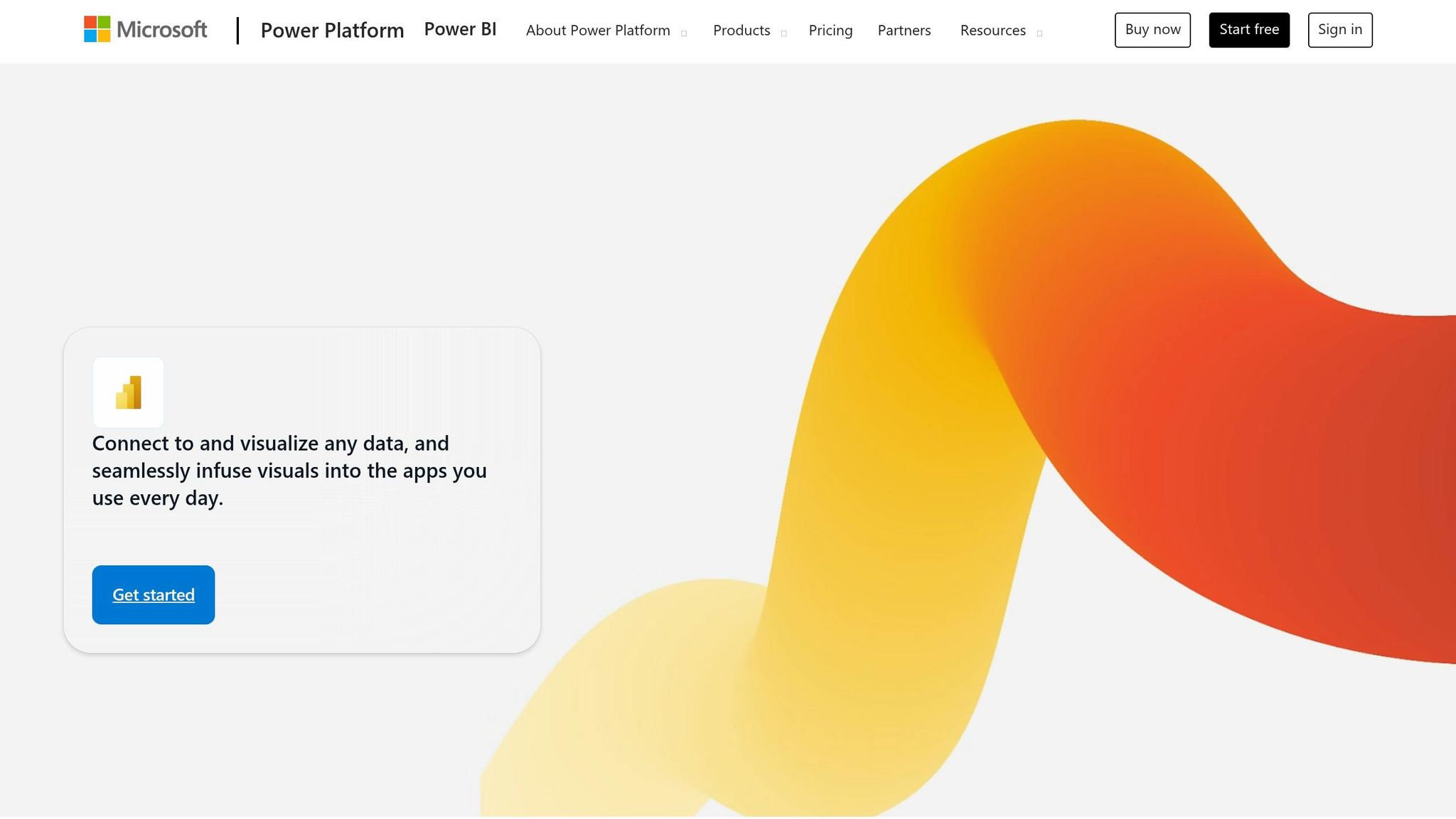Expand the Products dropdown chevron
Screen dimensions: 1456x819
coord(784,33)
